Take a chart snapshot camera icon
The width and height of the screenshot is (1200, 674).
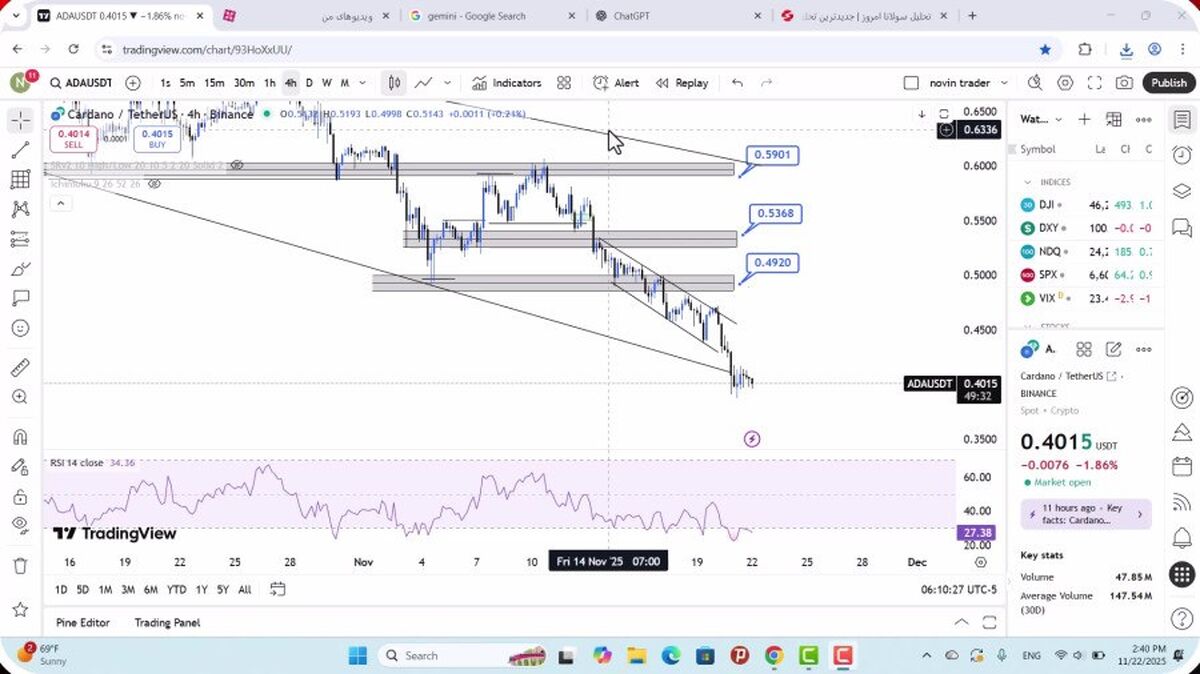[x=1125, y=83]
